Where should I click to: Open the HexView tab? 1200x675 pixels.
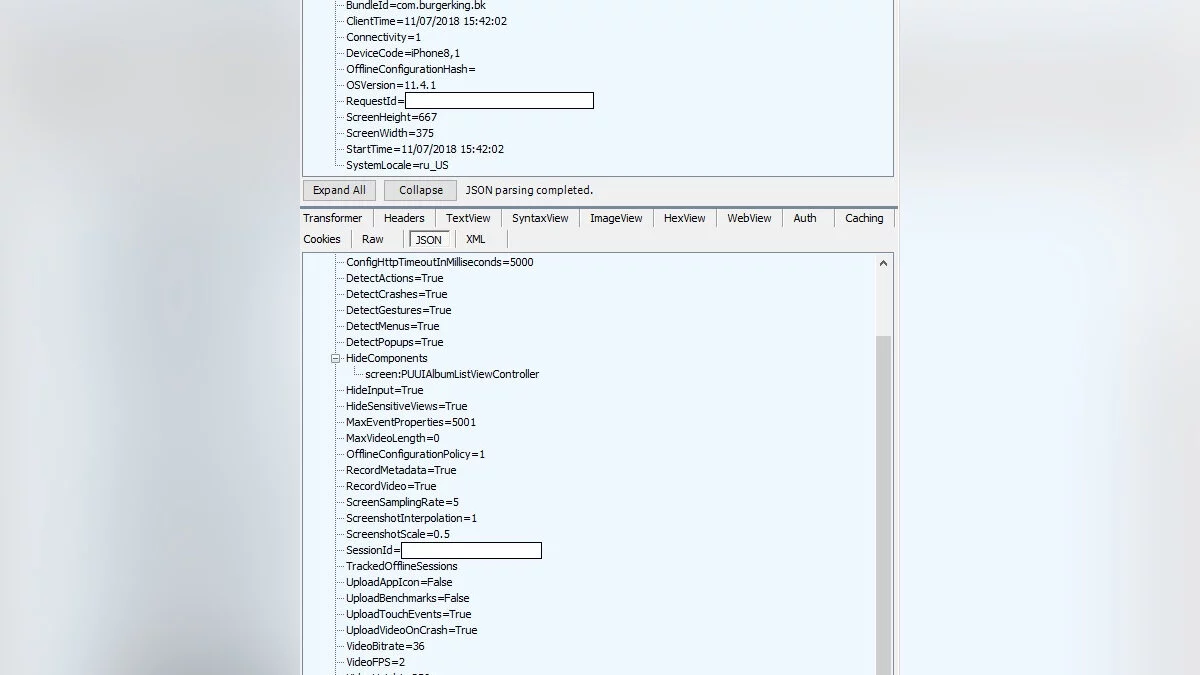tap(685, 218)
